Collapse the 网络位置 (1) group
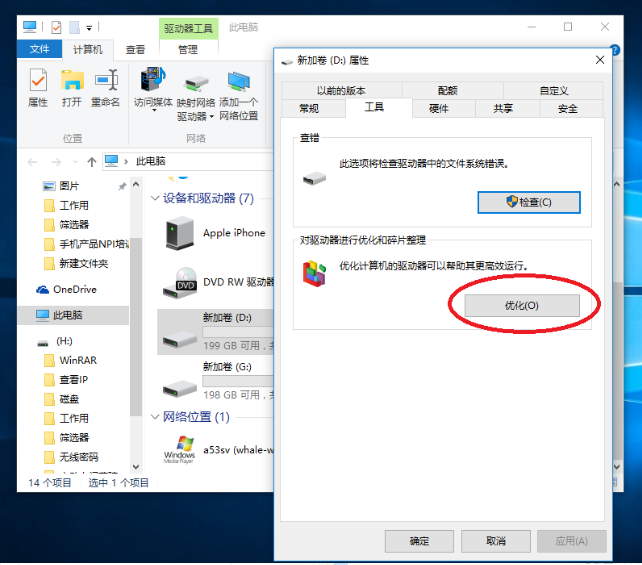This screenshot has height=565, width=642. (155, 417)
